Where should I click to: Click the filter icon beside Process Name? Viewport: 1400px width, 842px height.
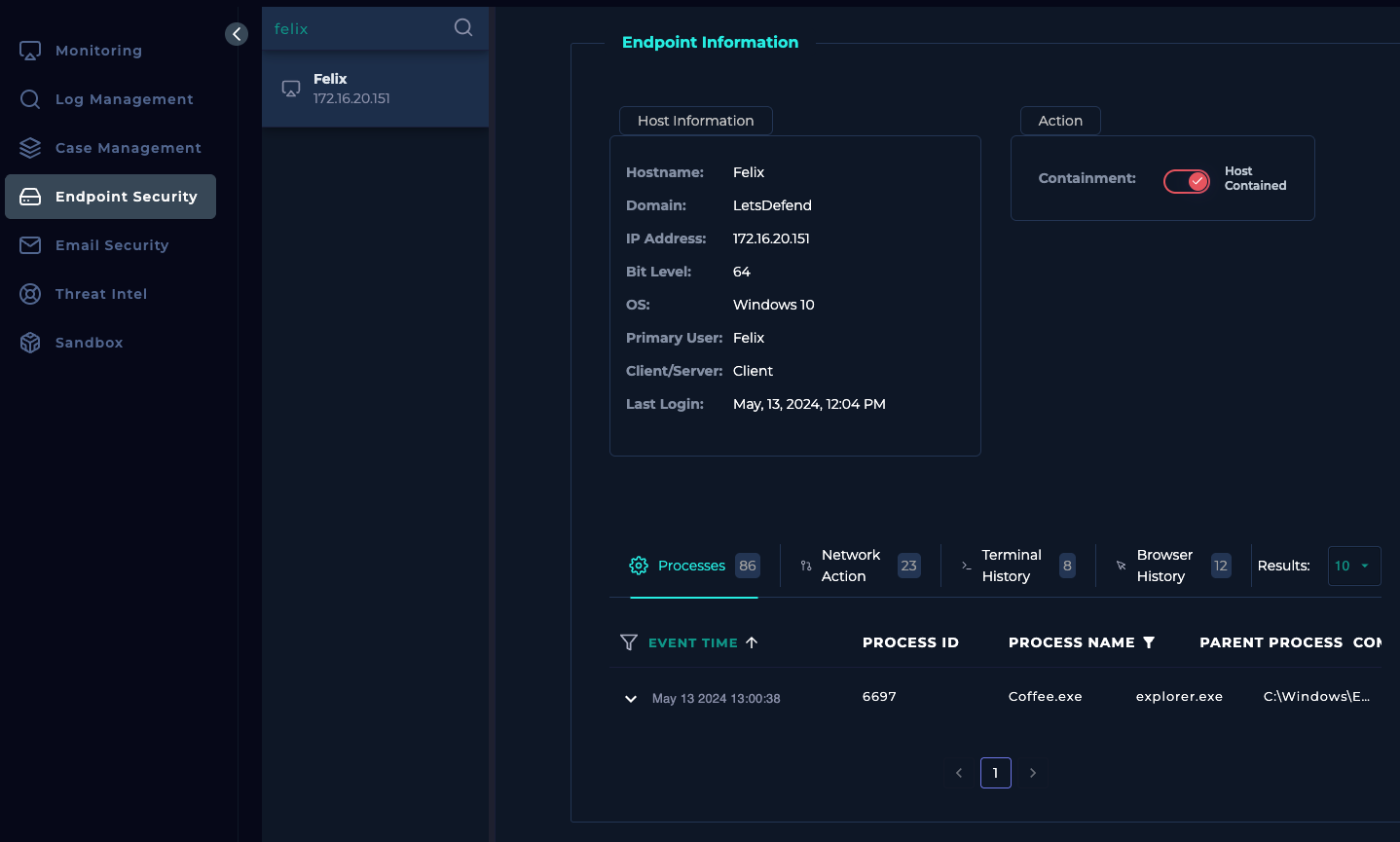click(1149, 642)
